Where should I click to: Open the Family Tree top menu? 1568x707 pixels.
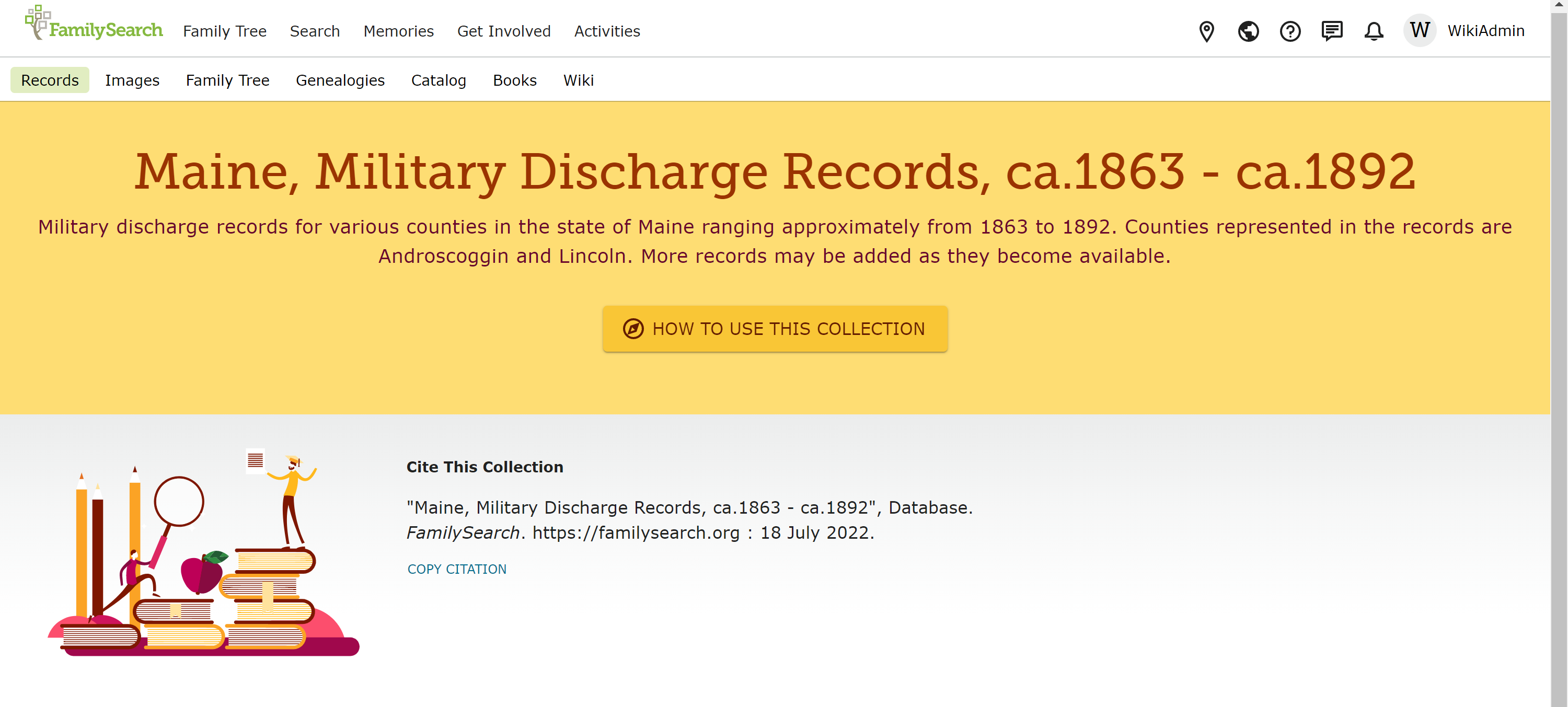tap(225, 31)
